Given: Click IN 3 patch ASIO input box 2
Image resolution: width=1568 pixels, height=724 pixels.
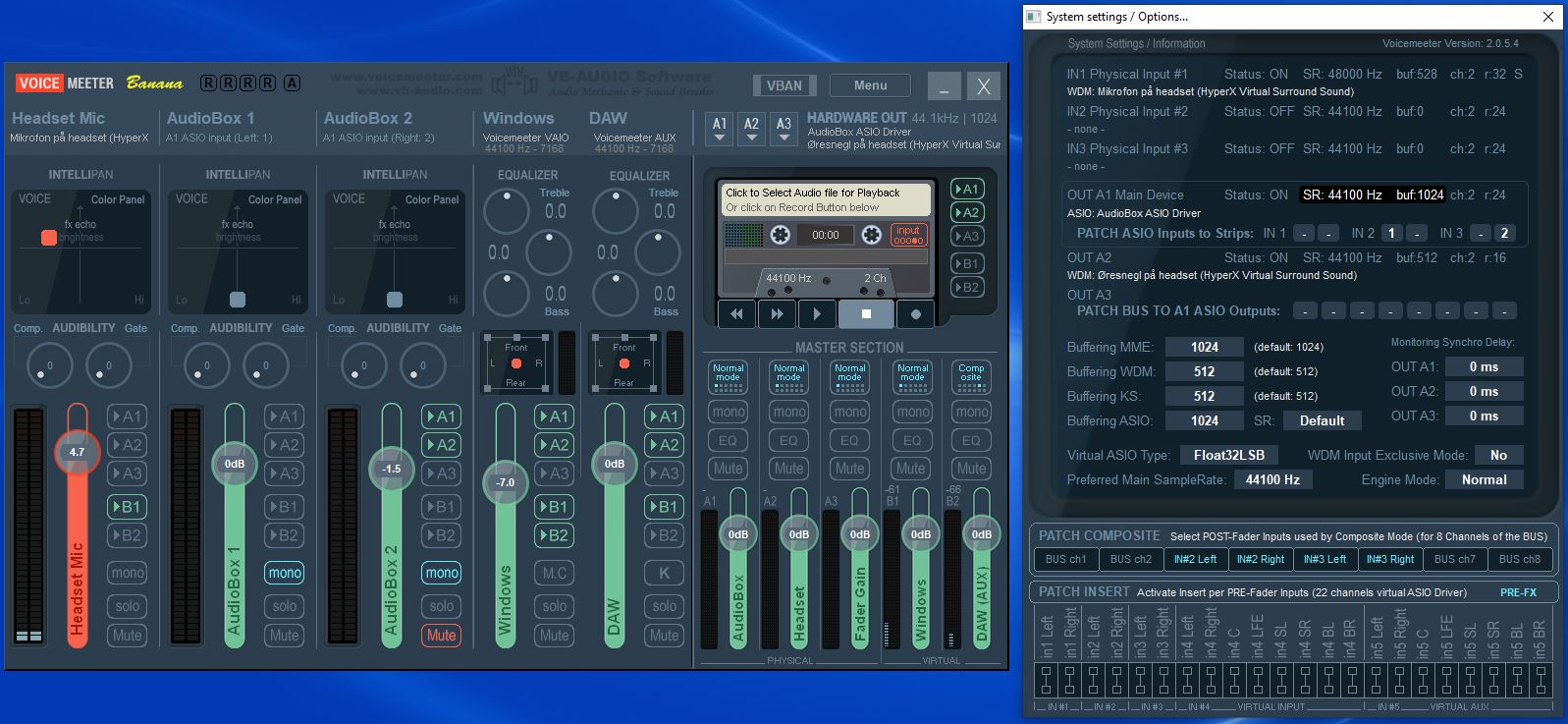Looking at the screenshot, I should [x=1504, y=233].
